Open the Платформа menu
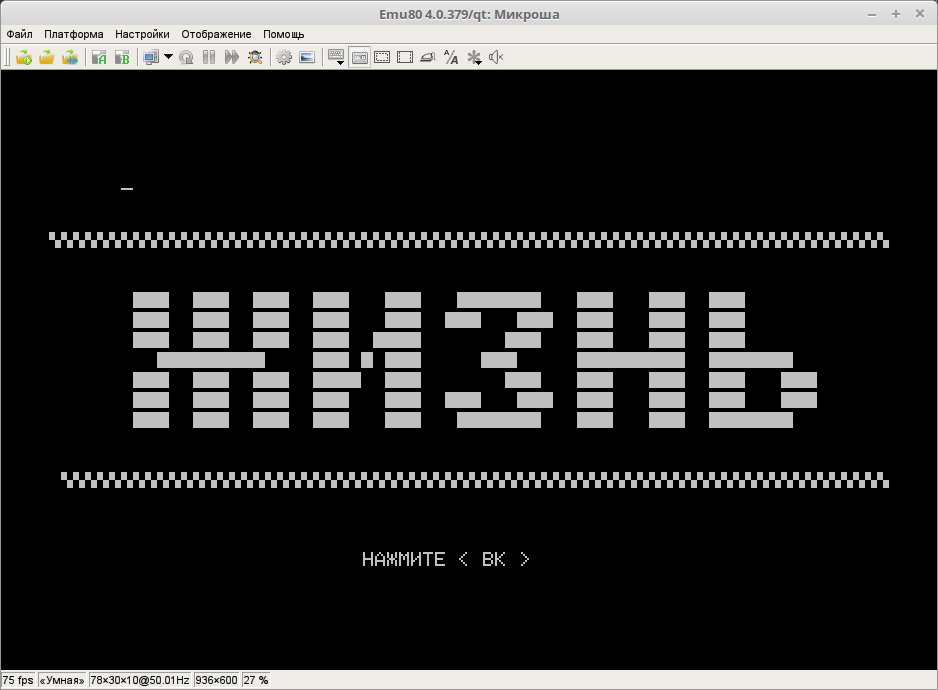The height and width of the screenshot is (690, 938). pyautogui.click(x=74, y=34)
